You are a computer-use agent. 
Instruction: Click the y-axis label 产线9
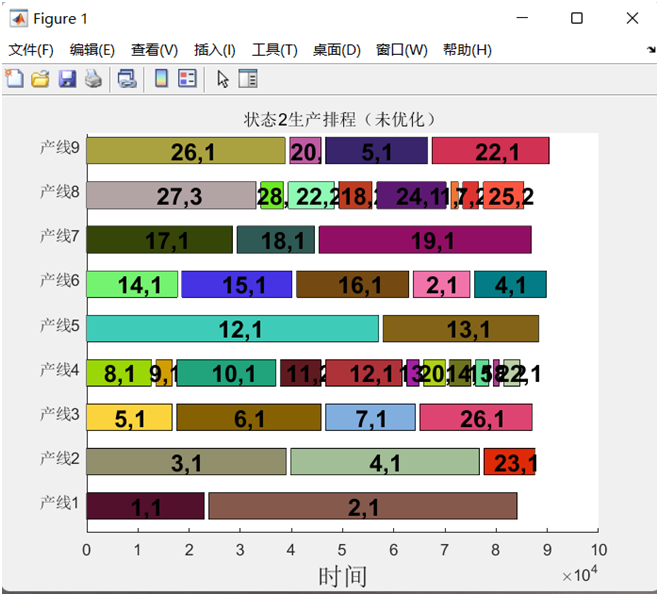pos(59,147)
